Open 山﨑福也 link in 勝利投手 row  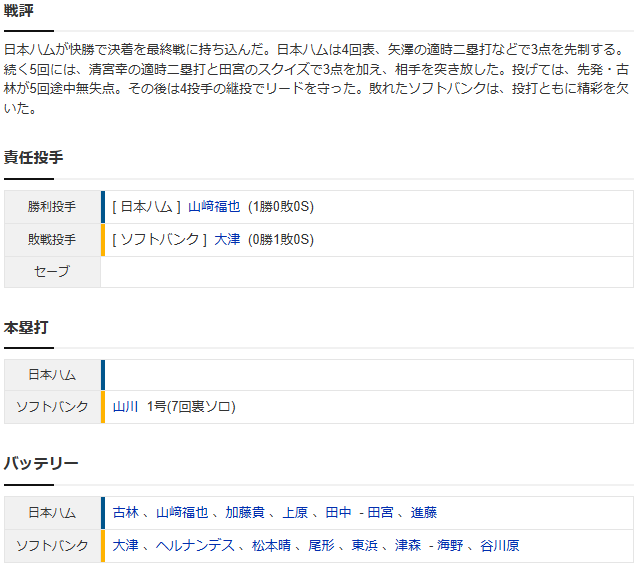(214, 207)
